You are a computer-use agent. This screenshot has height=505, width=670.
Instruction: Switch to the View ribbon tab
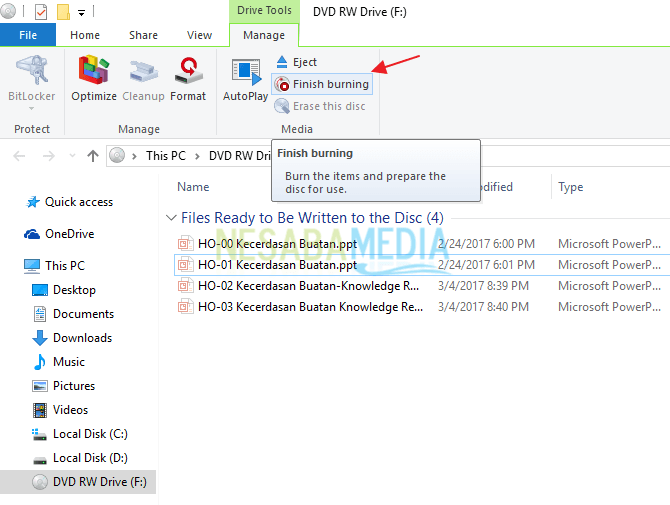coord(199,35)
